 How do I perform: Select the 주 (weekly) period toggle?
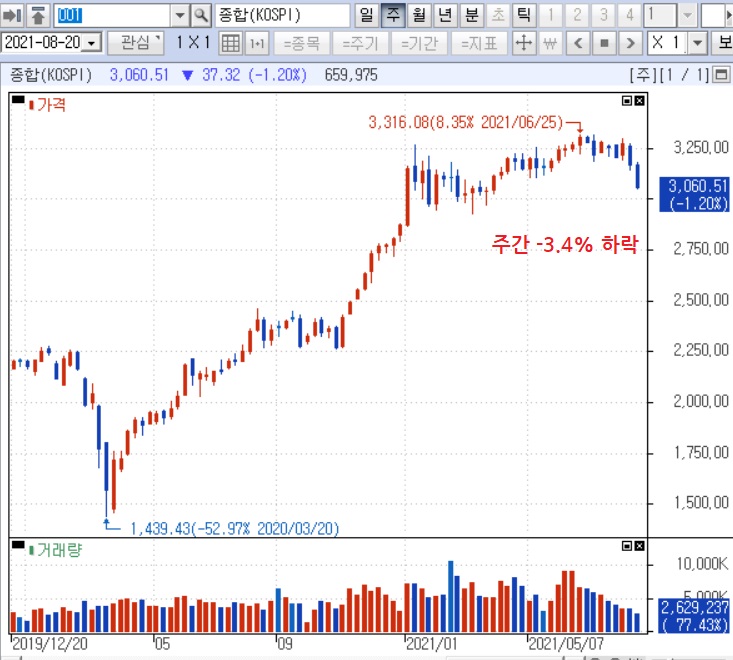point(393,15)
